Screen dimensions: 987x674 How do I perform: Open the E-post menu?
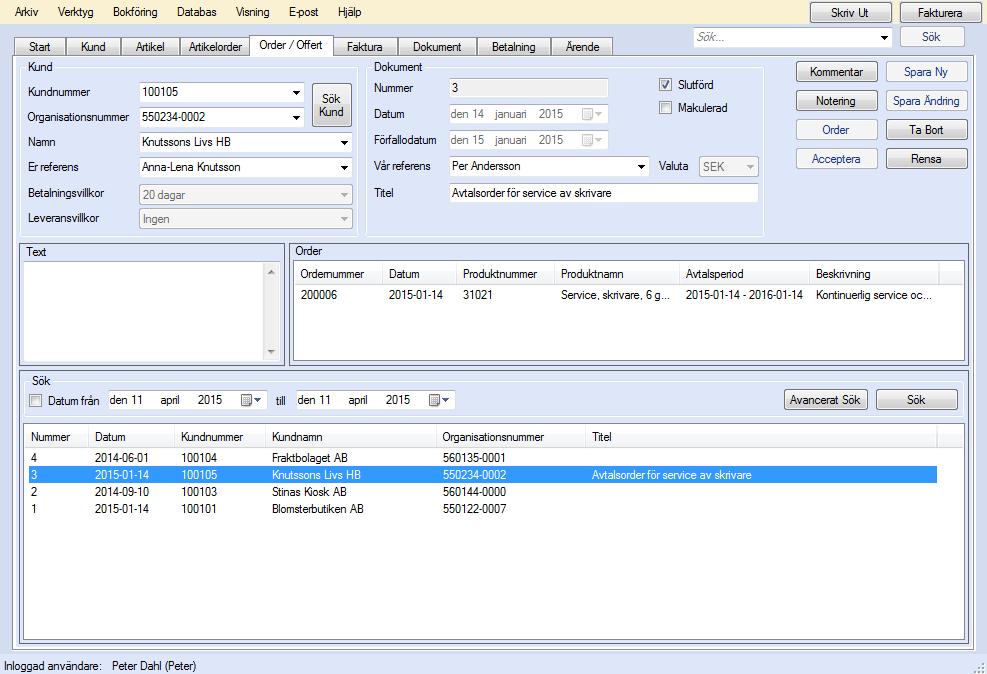[303, 12]
